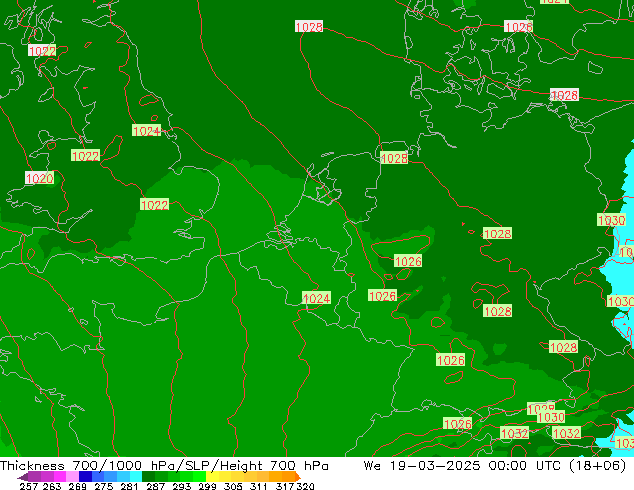Image resolution: width=634 pixels, height=490 pixels.
Task: Click the legend value 299
Action: click(207, 486)
